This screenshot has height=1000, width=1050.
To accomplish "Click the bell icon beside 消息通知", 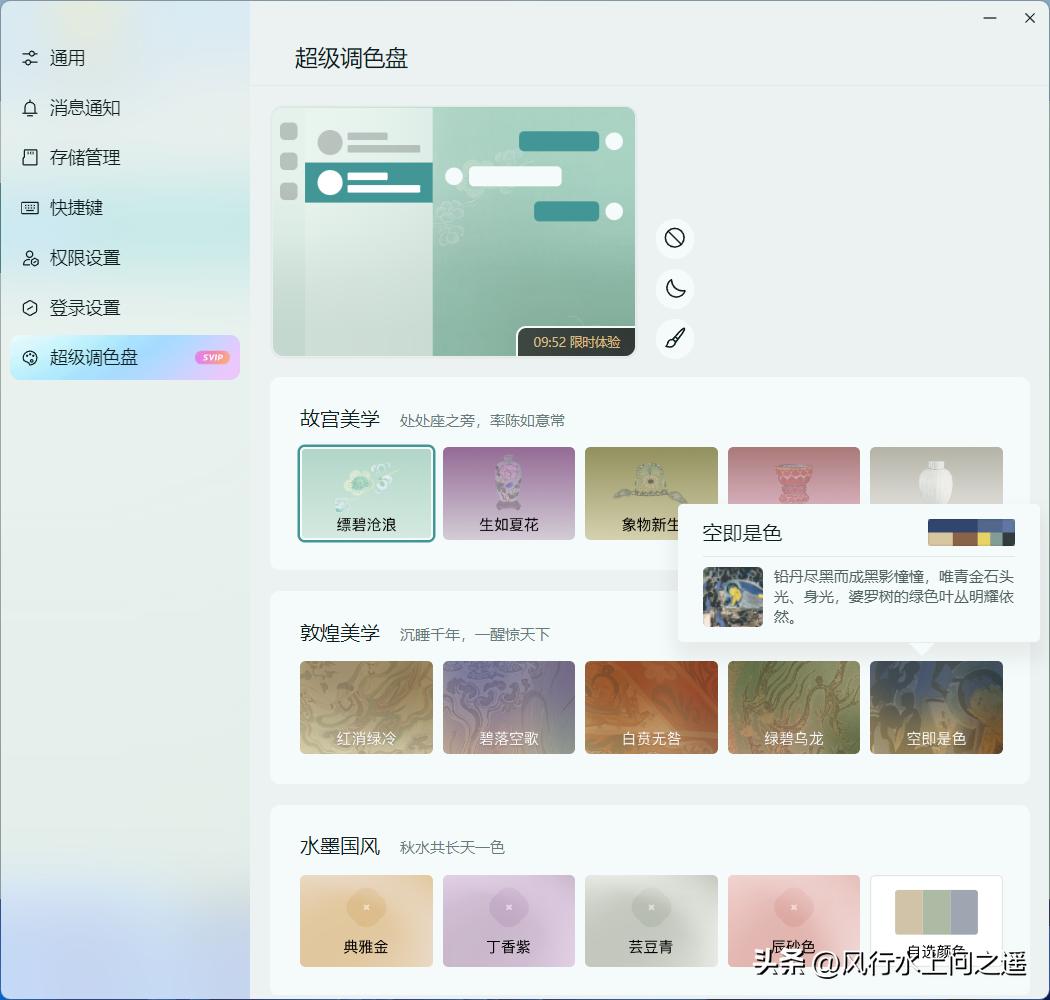I will click(29, 108).
